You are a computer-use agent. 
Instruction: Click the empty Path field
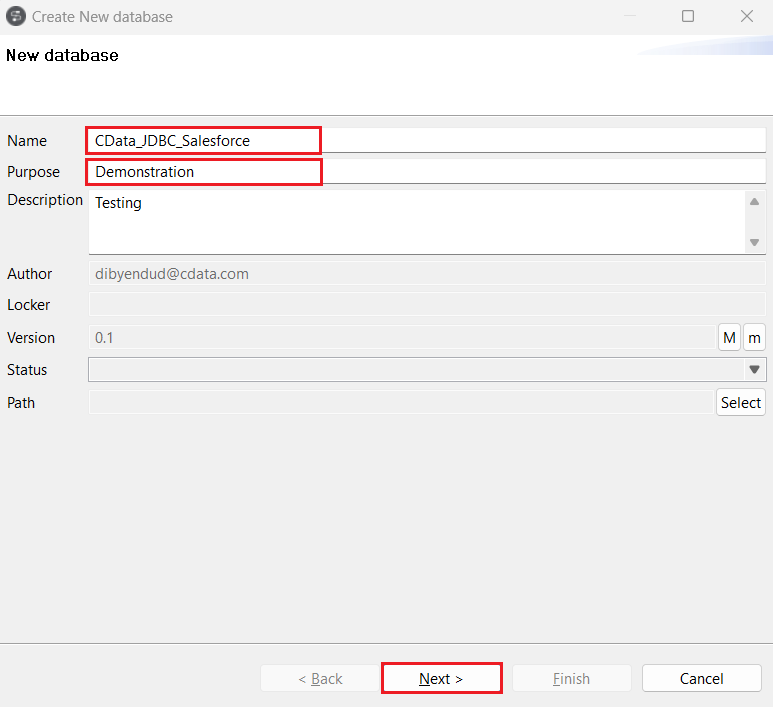[x=400, y=403]
